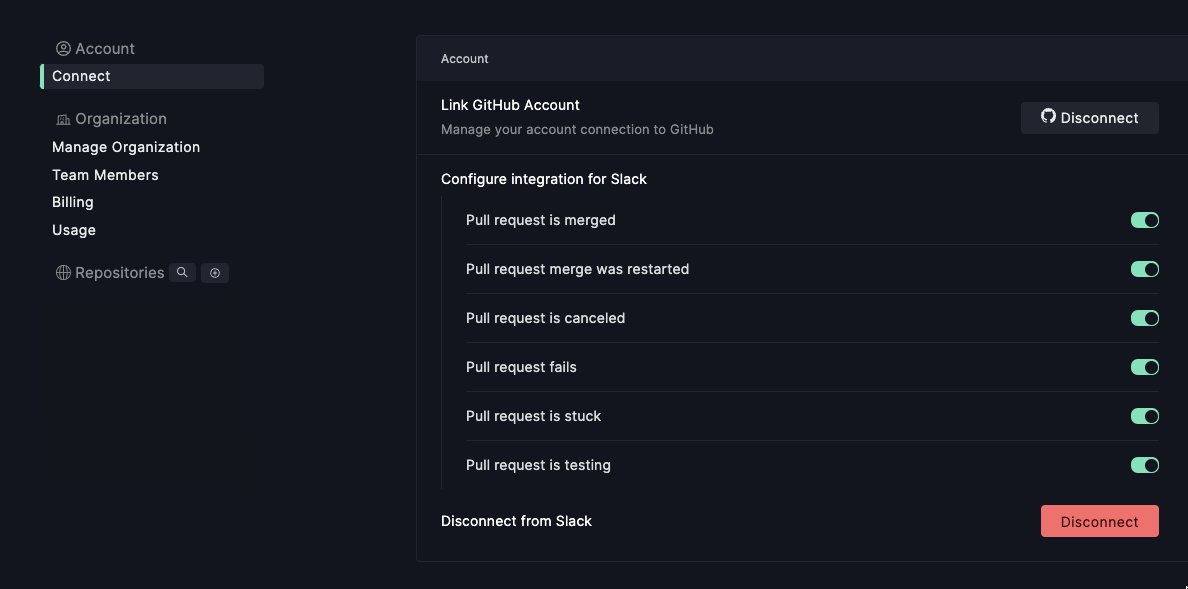Toggle 'Pull request is stuck' switch
1188x589 pixels.
[x=1144, y=416]
